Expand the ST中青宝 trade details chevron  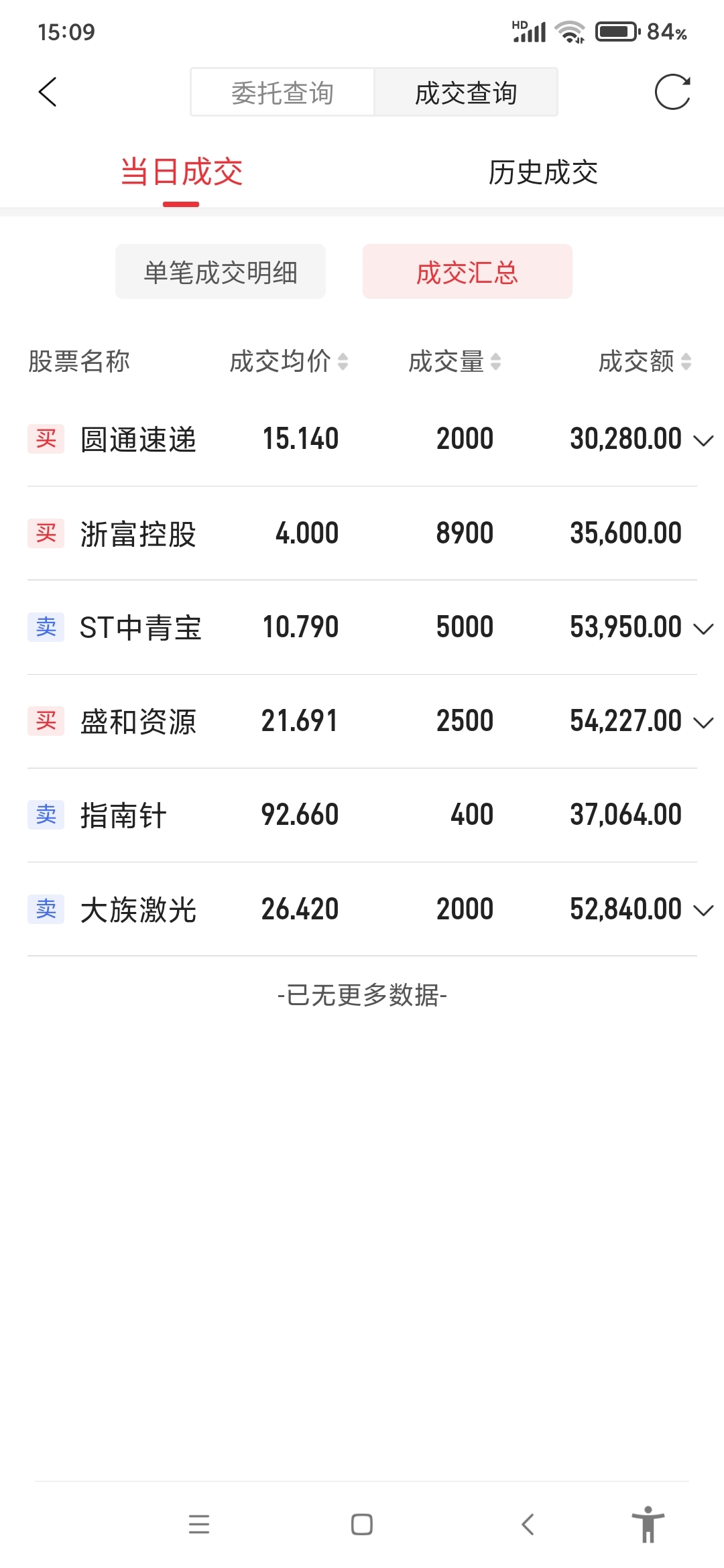click(x=703, y=629)
